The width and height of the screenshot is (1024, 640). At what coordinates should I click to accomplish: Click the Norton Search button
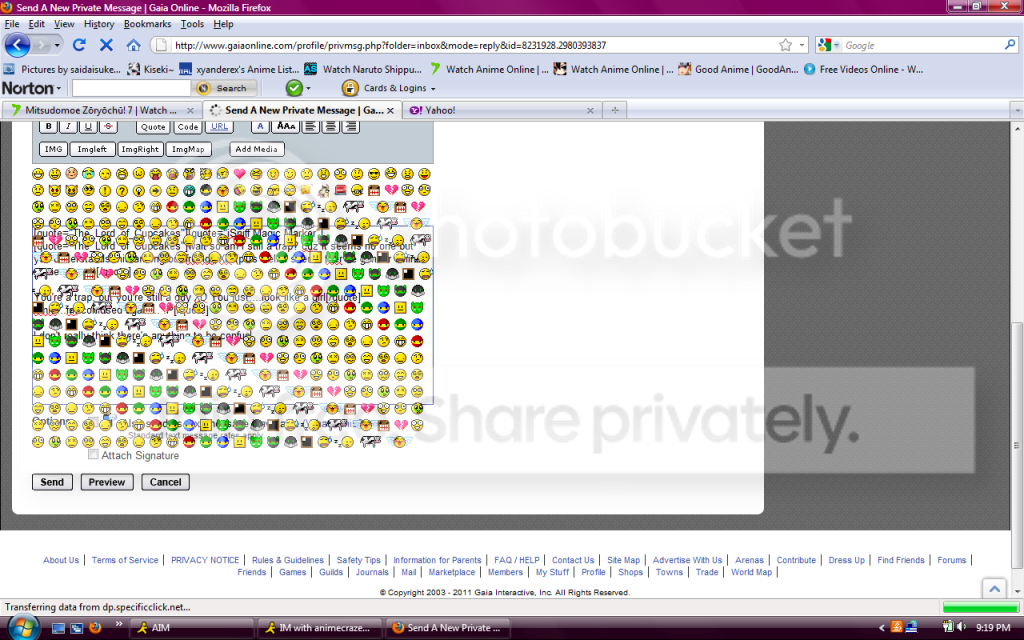click(225, 88)
